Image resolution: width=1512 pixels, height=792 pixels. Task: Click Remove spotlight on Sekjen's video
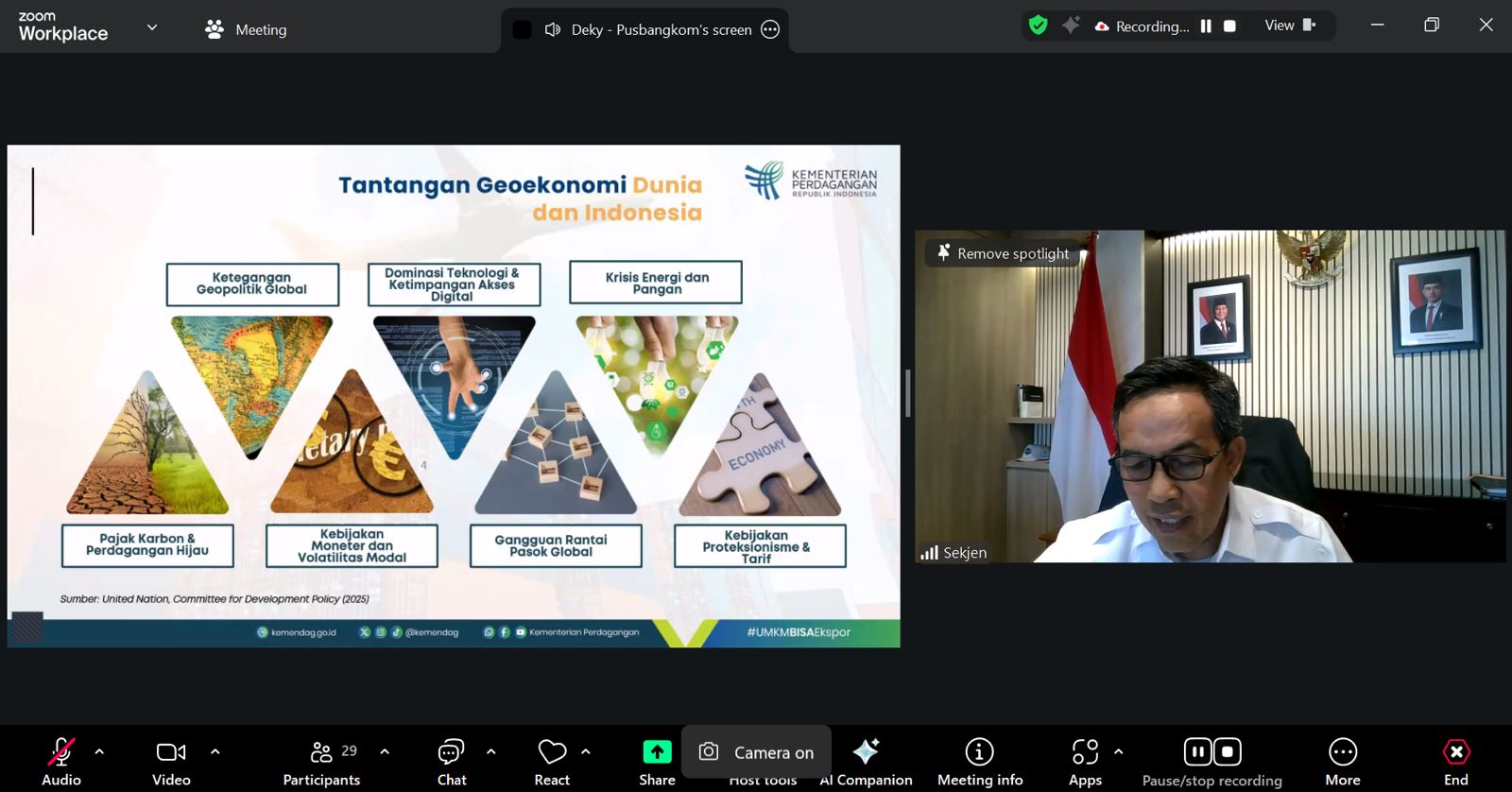pos(1003,253)
